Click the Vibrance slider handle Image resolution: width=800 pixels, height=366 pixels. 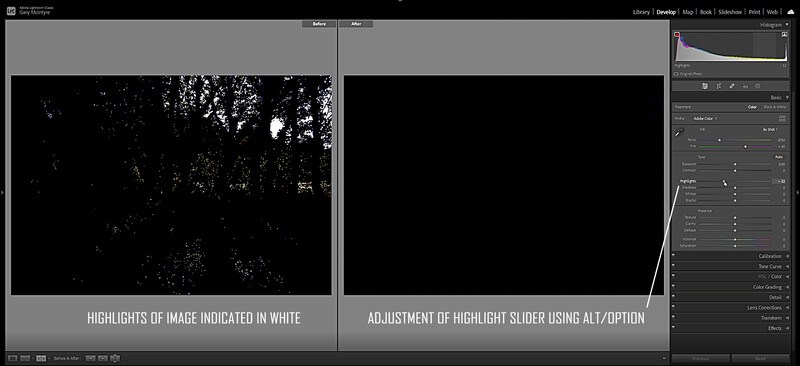(x=735, y=239)
